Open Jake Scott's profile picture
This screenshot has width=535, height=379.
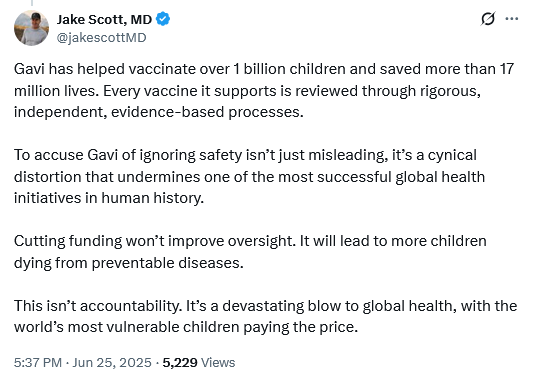pos(31,28)
